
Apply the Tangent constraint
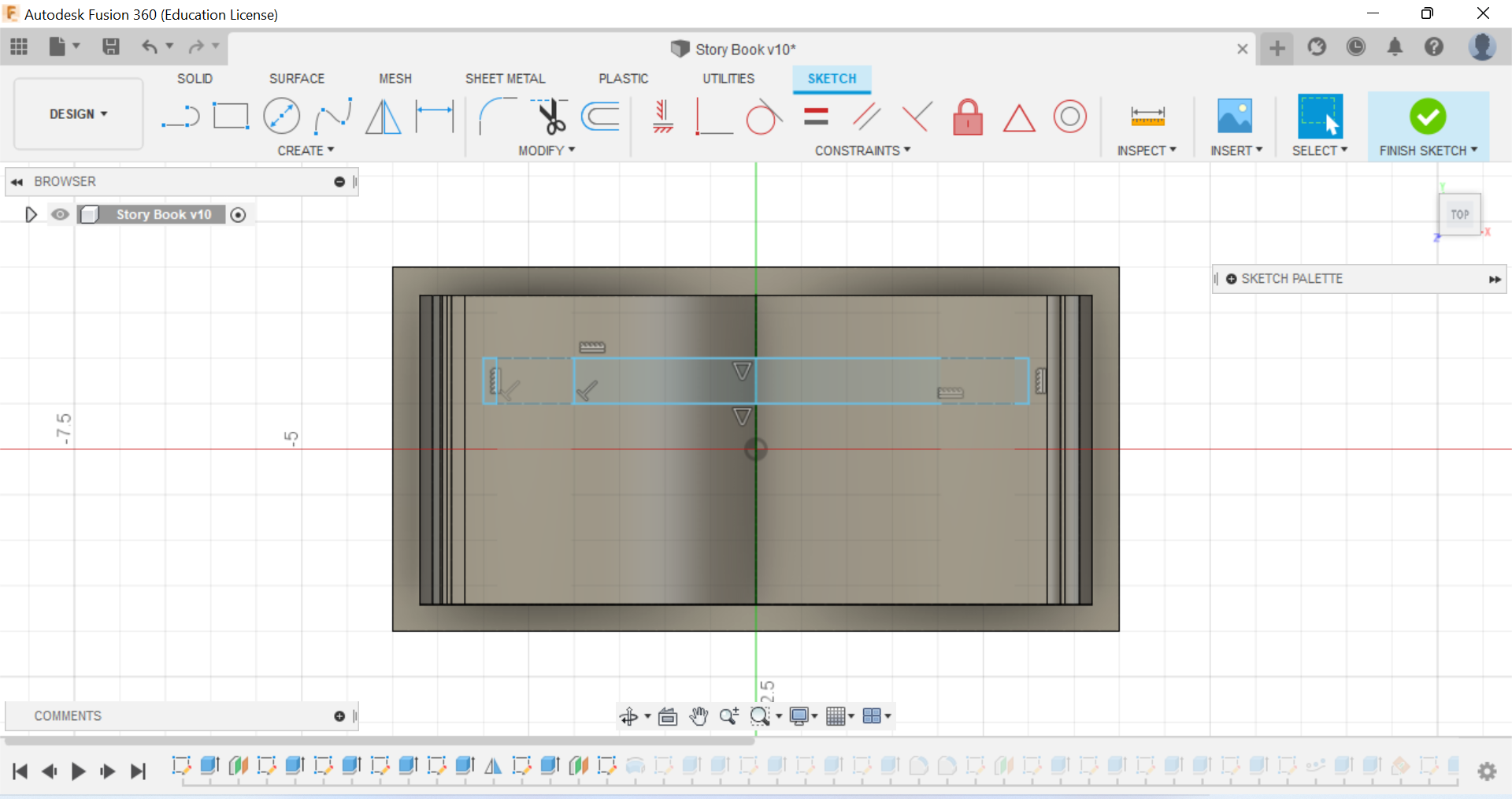pos(764,117)
